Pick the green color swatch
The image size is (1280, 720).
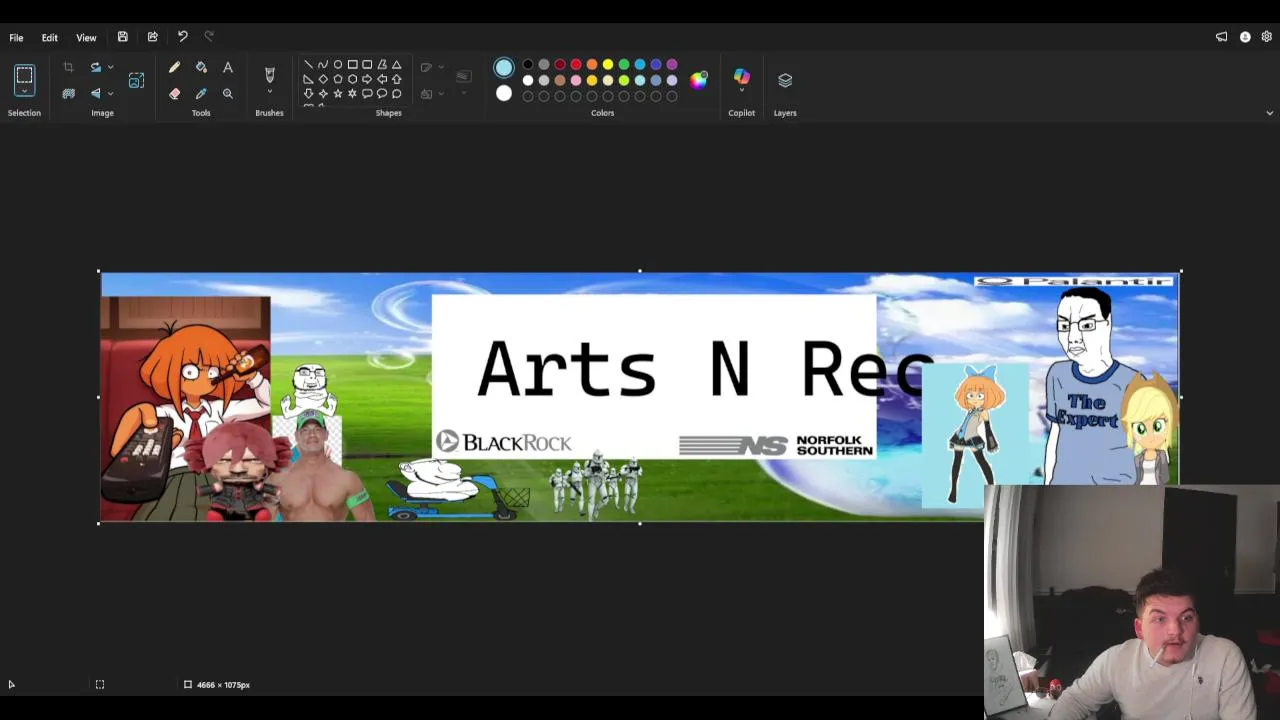(624, 65)
